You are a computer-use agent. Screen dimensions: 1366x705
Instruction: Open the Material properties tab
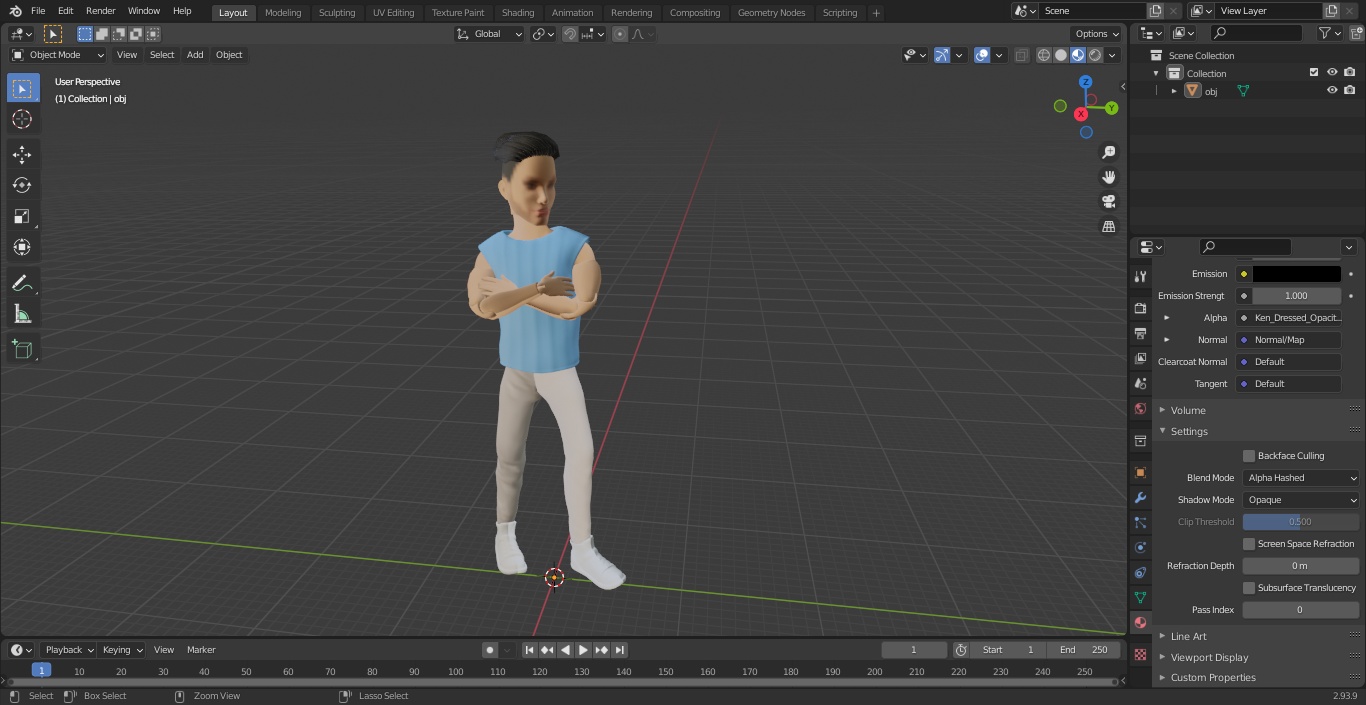[x=1140, y=622]
